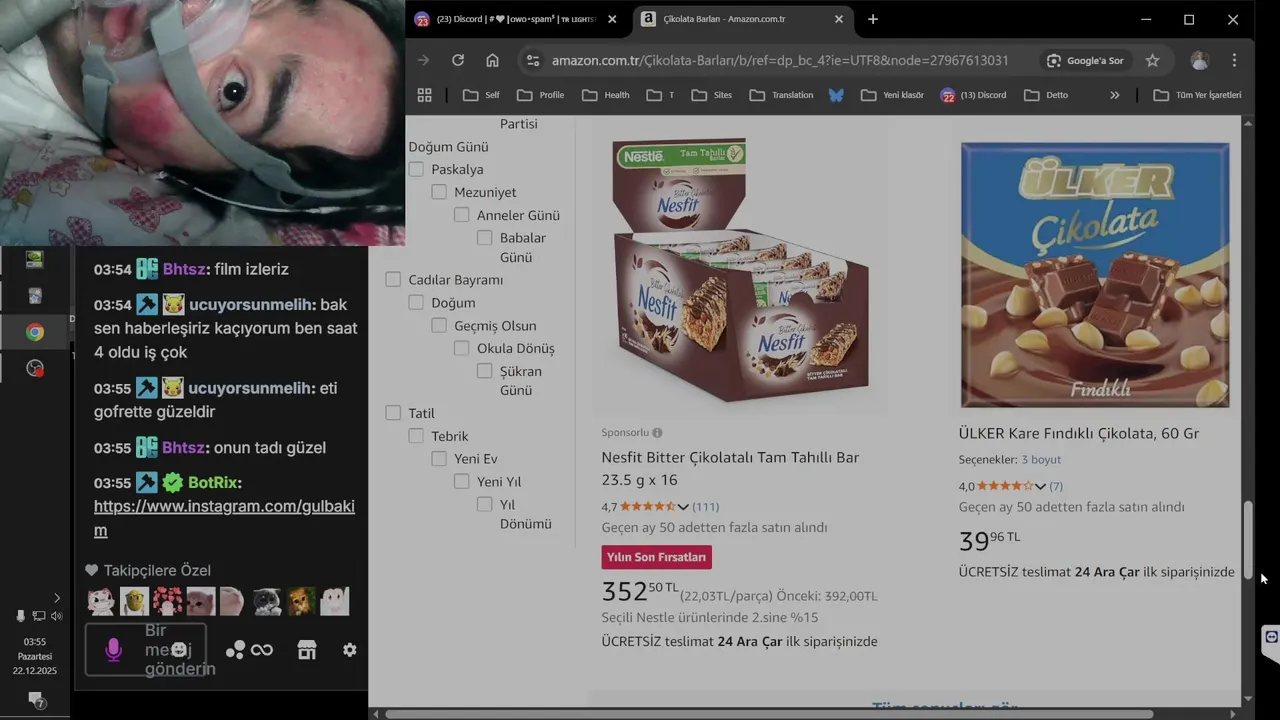Viewport: 1280px width, 720px height.
Task: Click the OBS recording icon in taskbar
Action: [35, 369]
